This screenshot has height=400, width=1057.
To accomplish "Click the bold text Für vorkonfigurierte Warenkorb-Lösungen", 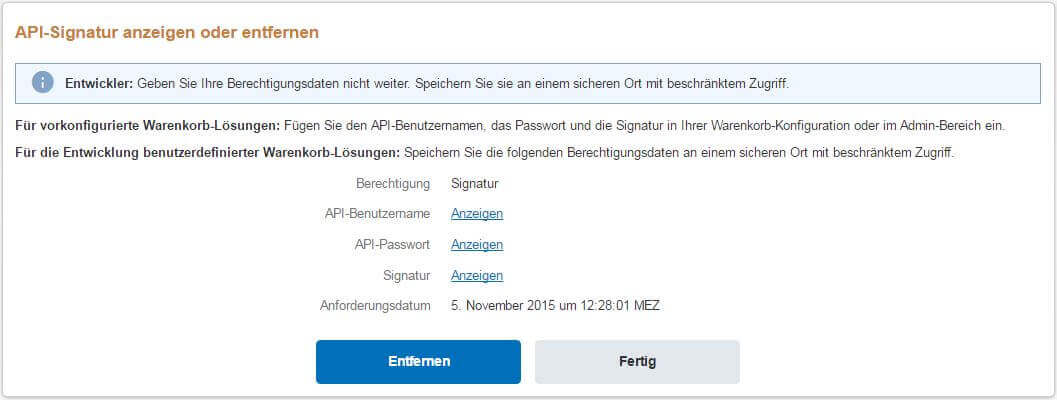I will click(x=148, y=126).
